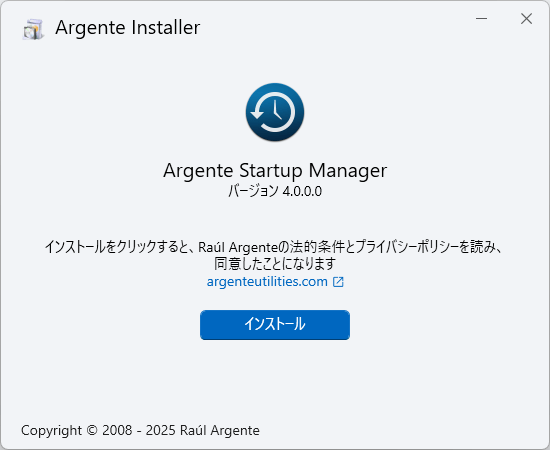Click the 同意したことになります text line
Screen dimensions: 550x450
coord(275,264)
